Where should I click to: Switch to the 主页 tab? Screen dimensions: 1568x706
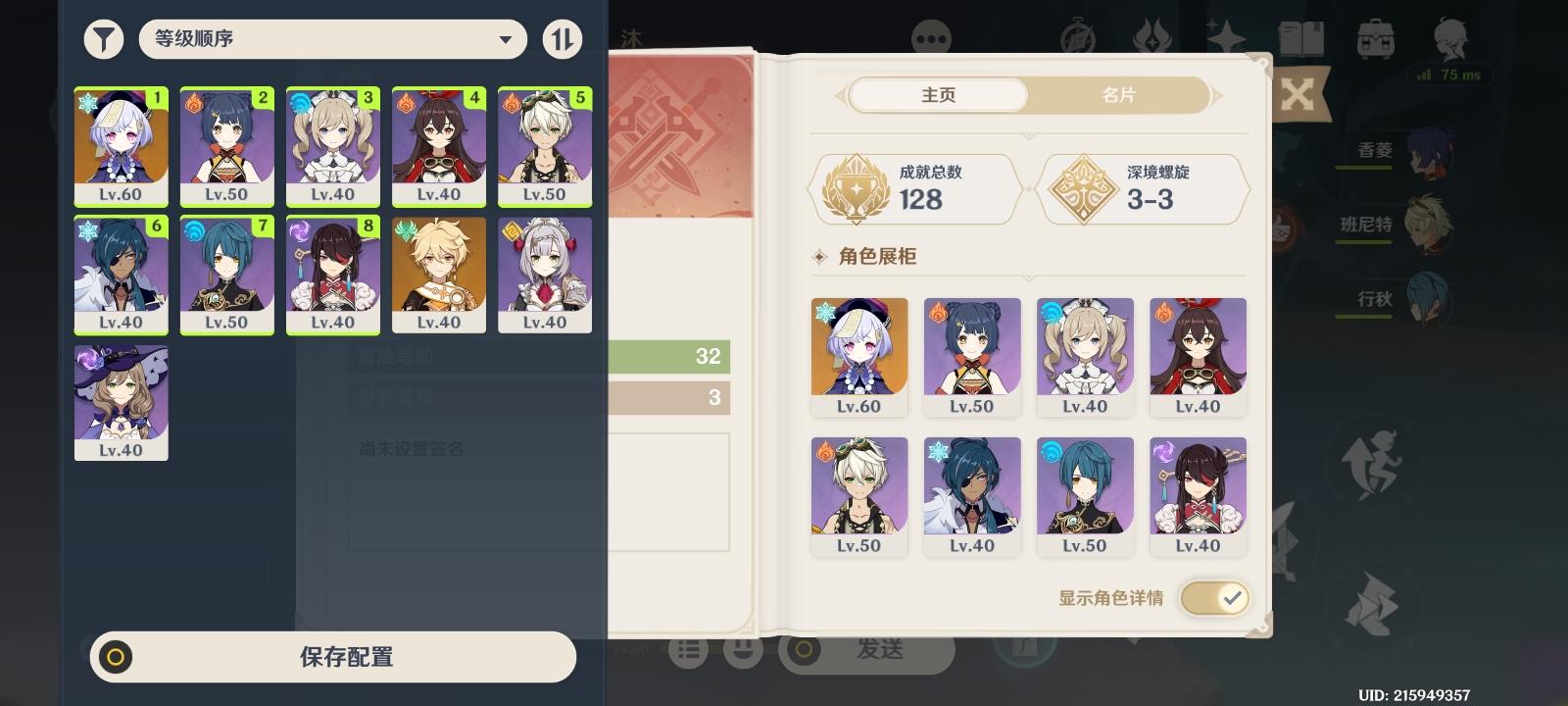coord(938,95)
